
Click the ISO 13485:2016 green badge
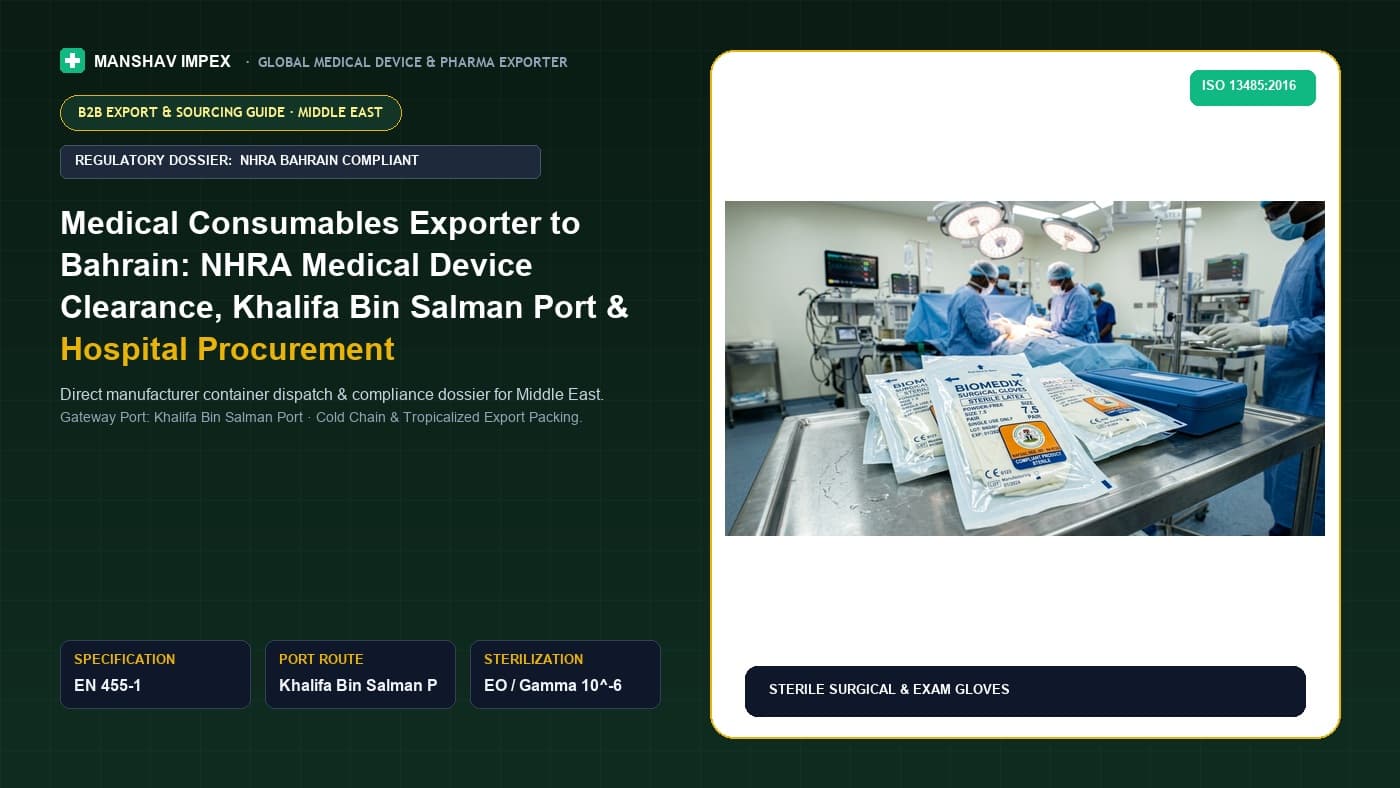click(1252, 87)
